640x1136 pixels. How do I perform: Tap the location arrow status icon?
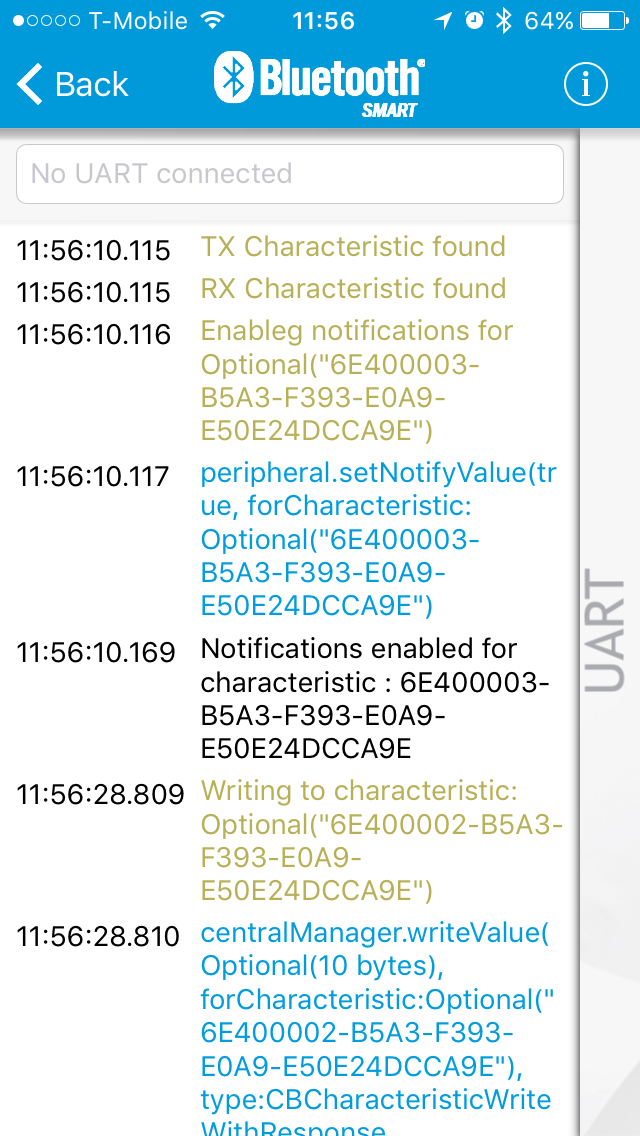click(443, 20)
